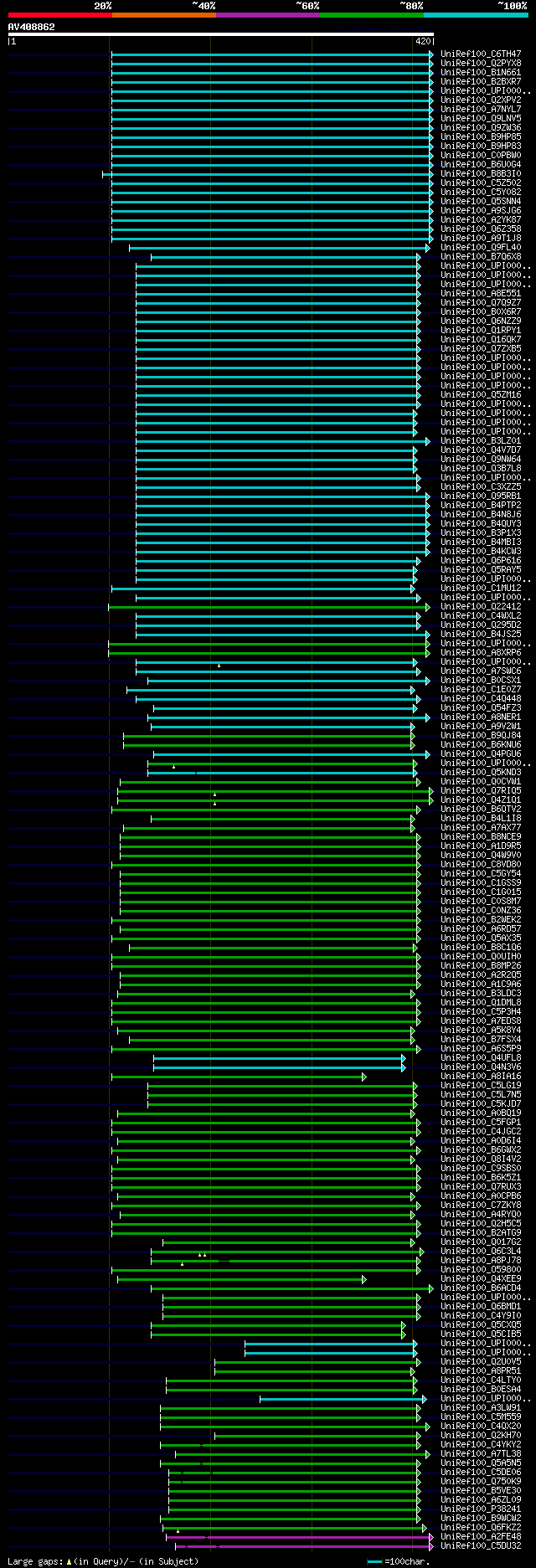The height and width of the screenshot is (1568, 536).
Task: Select hit label UniRef100_Q2PYX8
Action: 481,64
